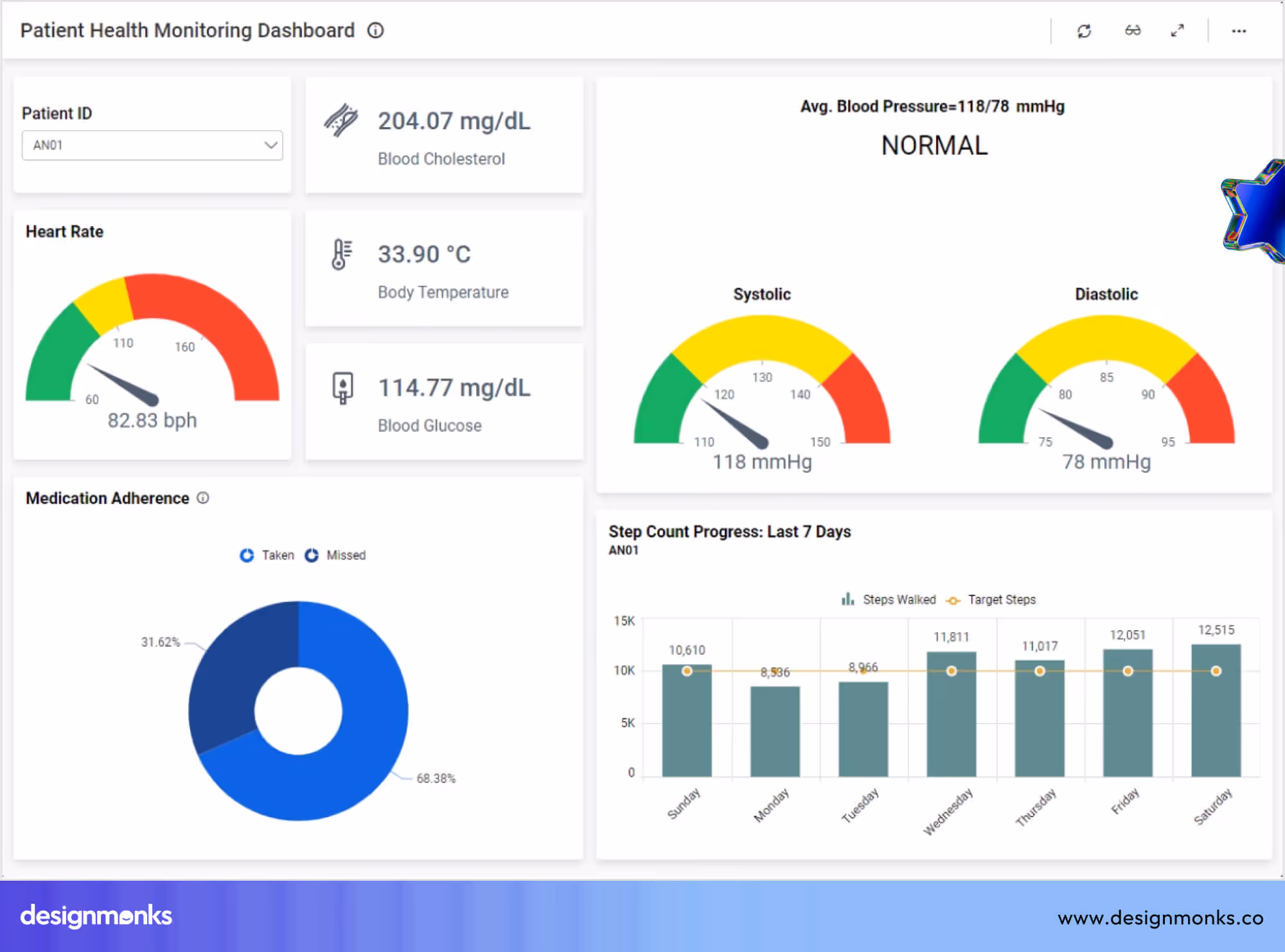Click the Medication Adherence info icon
This screenshot has height=952, width=1285.
[203, 498]
